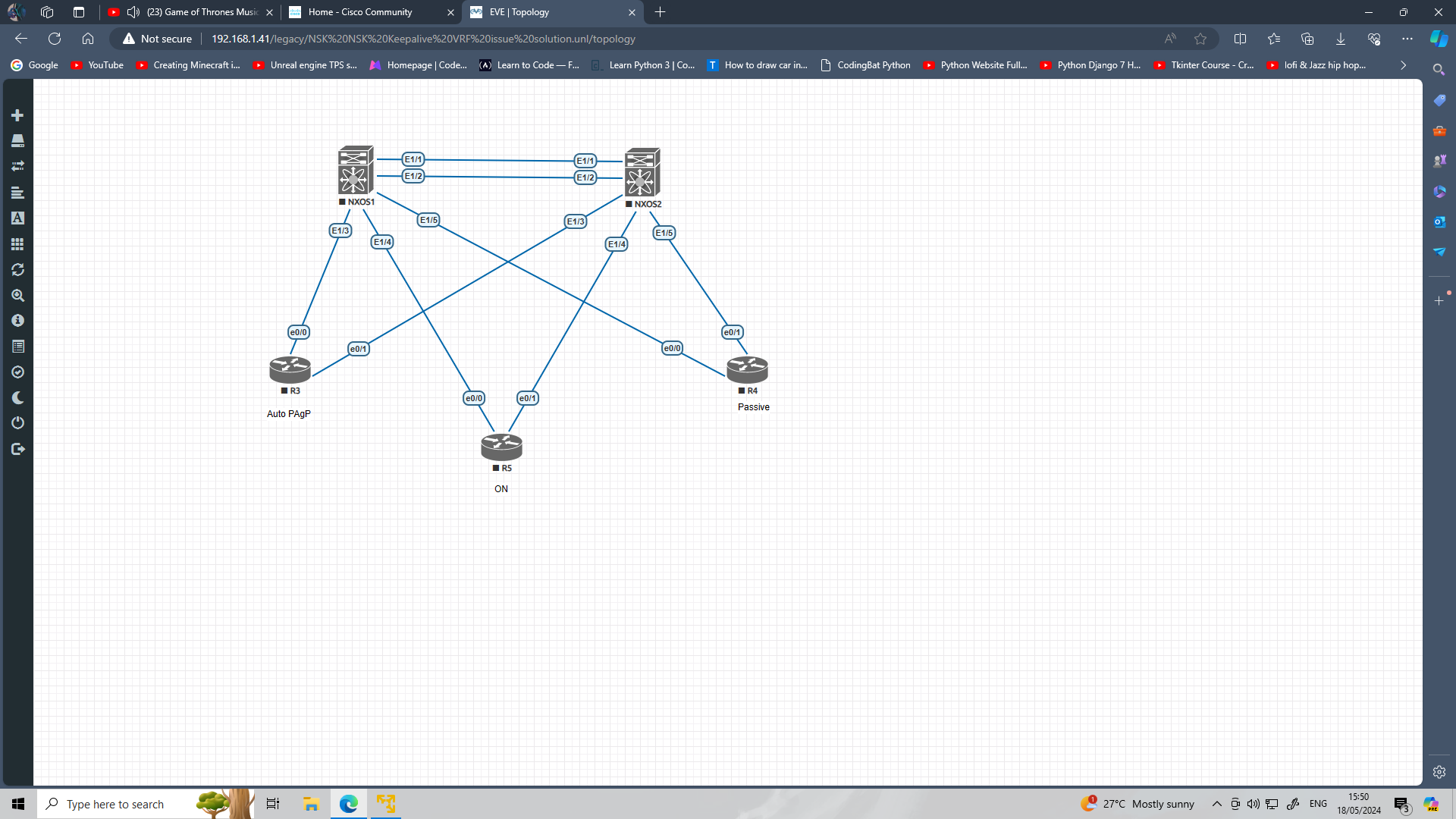Open the Add an object tool
Image resolution: width=1456 pixels, height=819 pixels.
(17, 115)
